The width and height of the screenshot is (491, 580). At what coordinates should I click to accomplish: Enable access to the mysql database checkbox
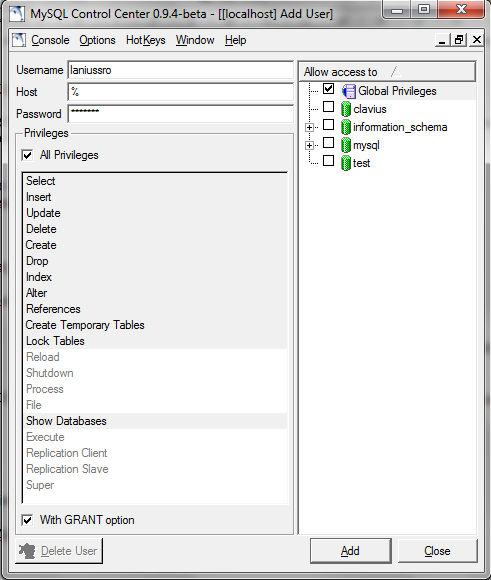tap(329, 143)
